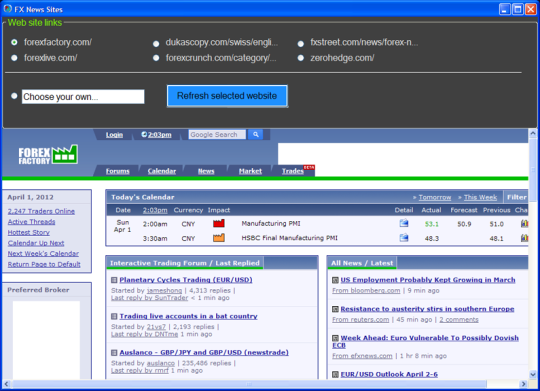This screenshot has width=540, height=391.
Task: Open detail folder icon for HSBC Final Manufacturing PMI
Action: pos(404,238)
